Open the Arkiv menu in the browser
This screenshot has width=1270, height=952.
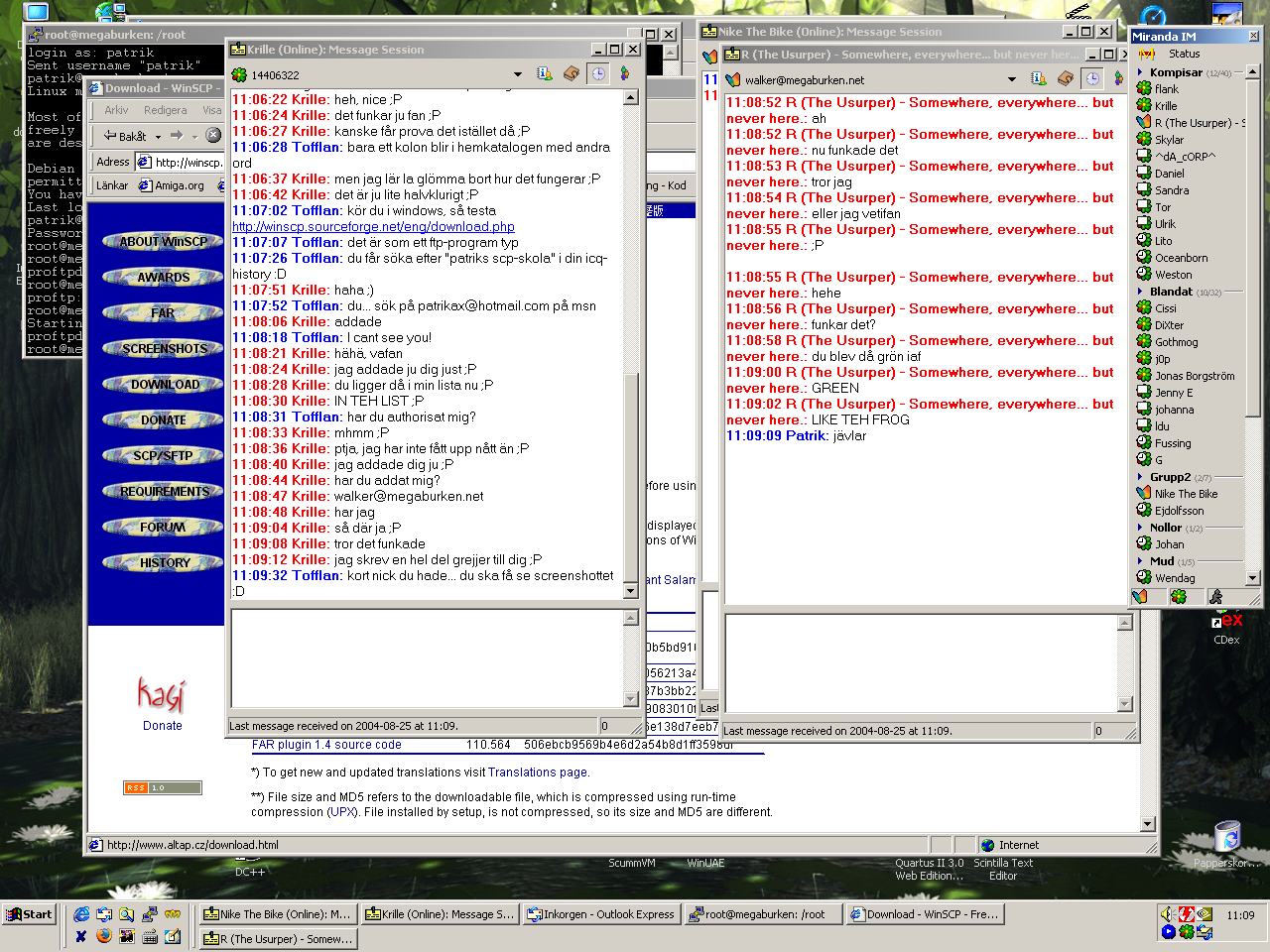(x=116, y=110)
